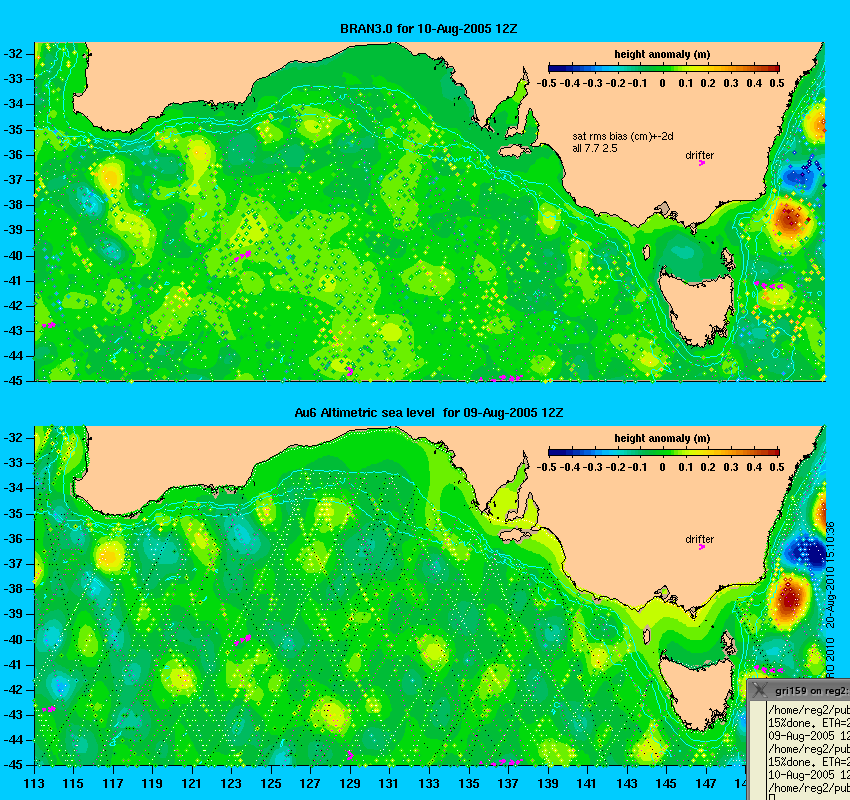Click the 'sat rms bias (cm)+-2d' text
850x800 pixels.
tap(623, 137)
